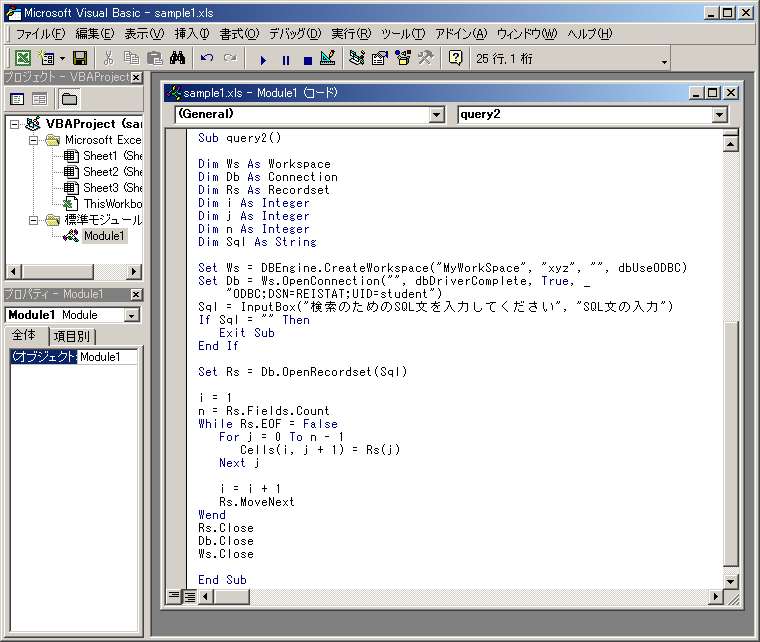The width and height of the screenshot is (760, 642).
Task: Click the (オブジェクト名) property value field
Action: pos(108,357)
